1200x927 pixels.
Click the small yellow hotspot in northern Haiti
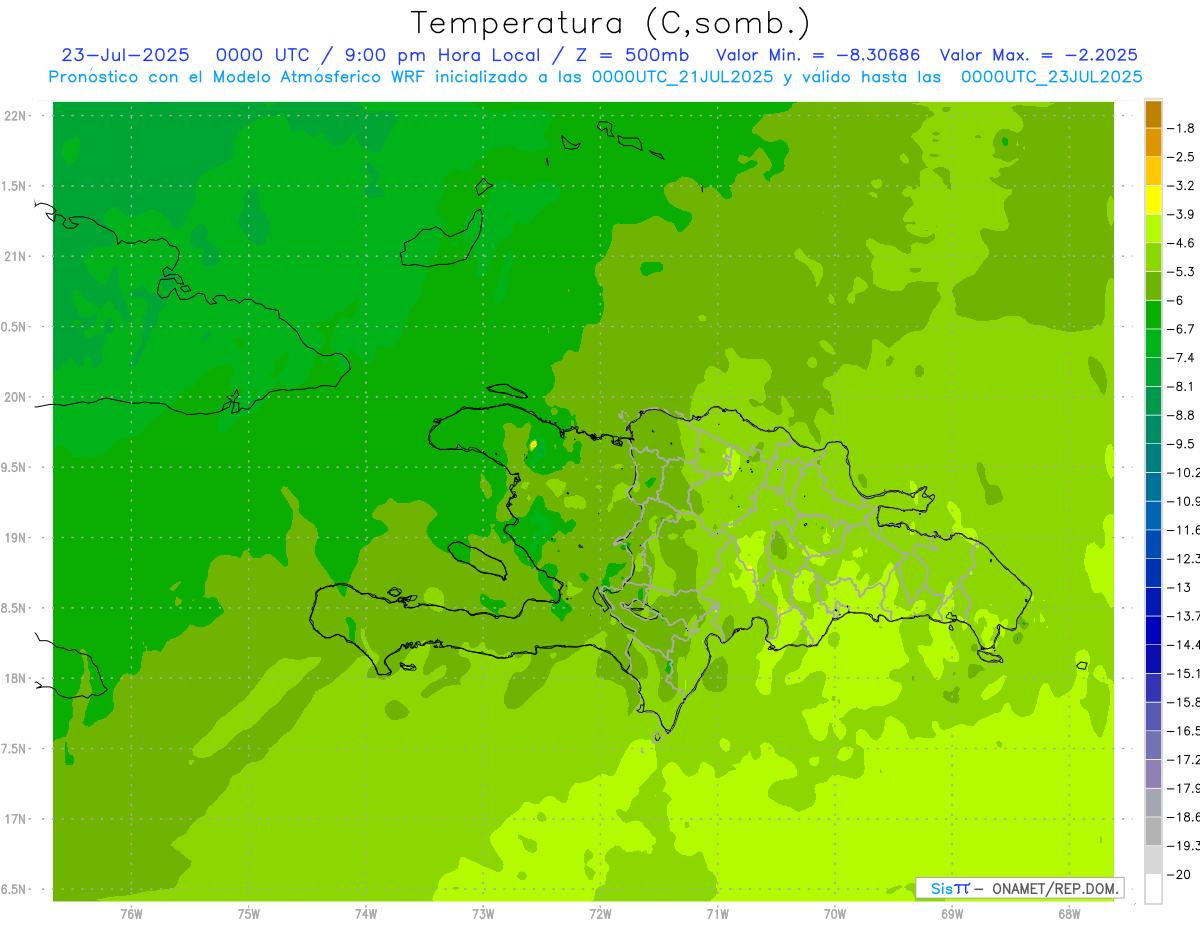pyautogui.click(x=534, y=445)
